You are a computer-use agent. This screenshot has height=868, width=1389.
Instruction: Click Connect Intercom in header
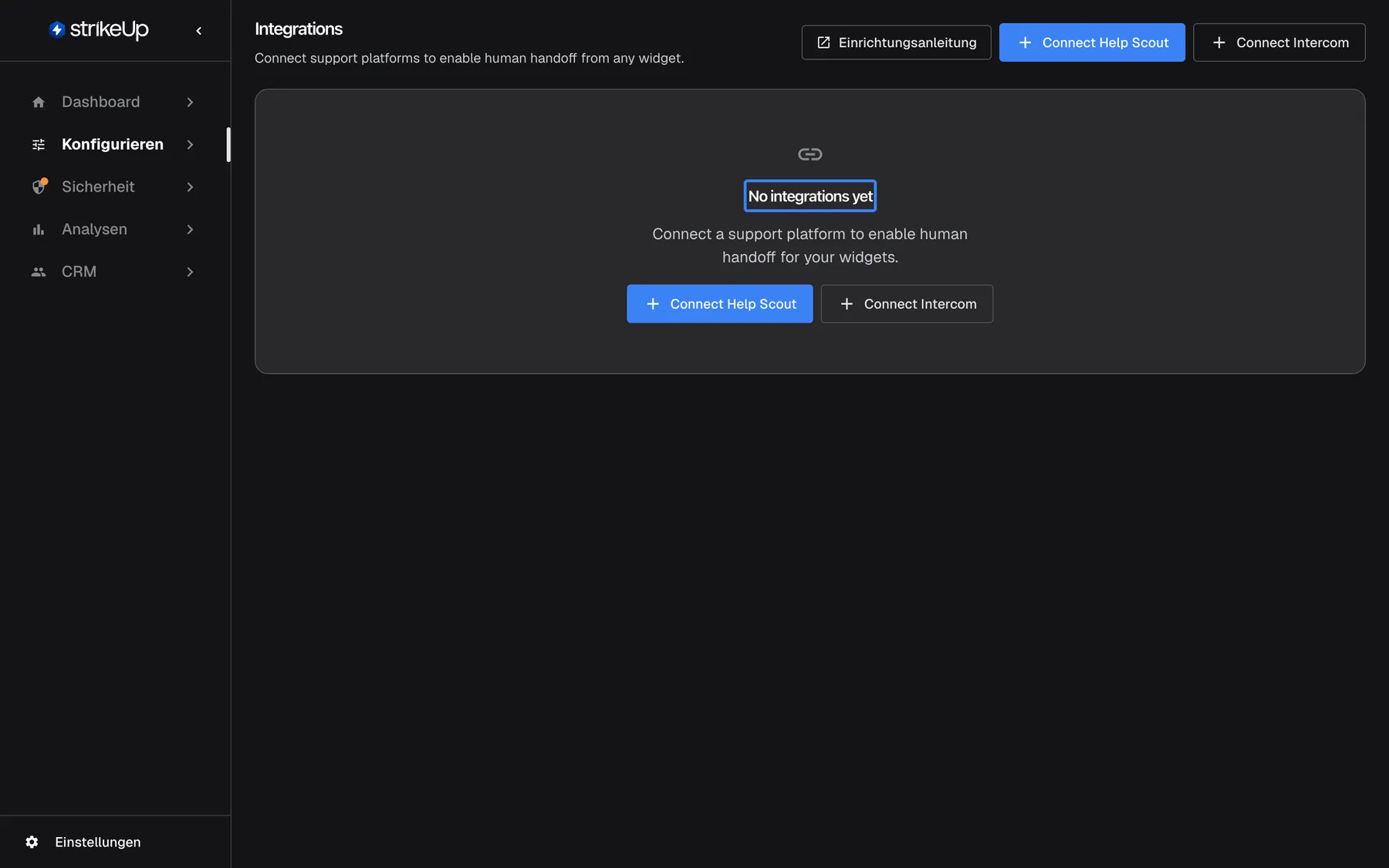(x=1279, y=42)
